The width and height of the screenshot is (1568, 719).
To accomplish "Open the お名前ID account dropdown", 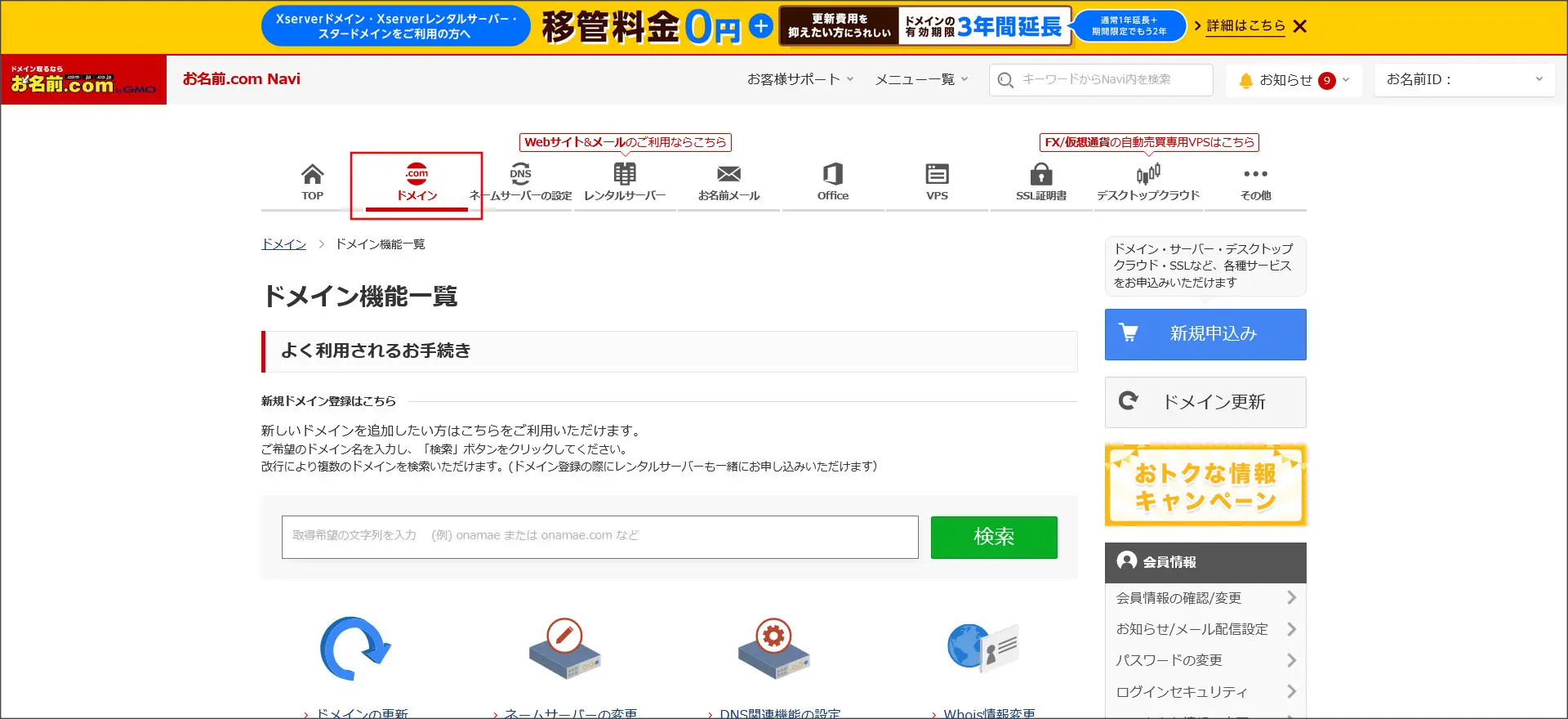I will (1464, 79).
